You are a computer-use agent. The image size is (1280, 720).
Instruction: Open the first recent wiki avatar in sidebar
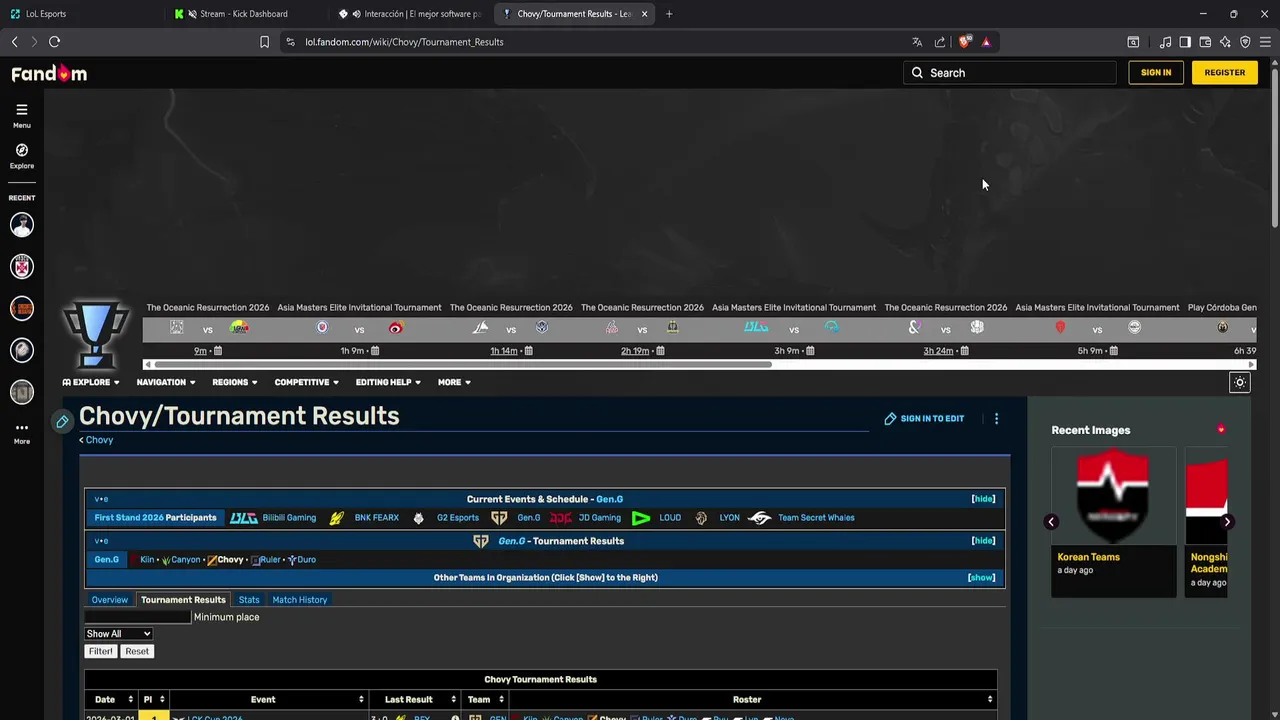pos(22,225)
